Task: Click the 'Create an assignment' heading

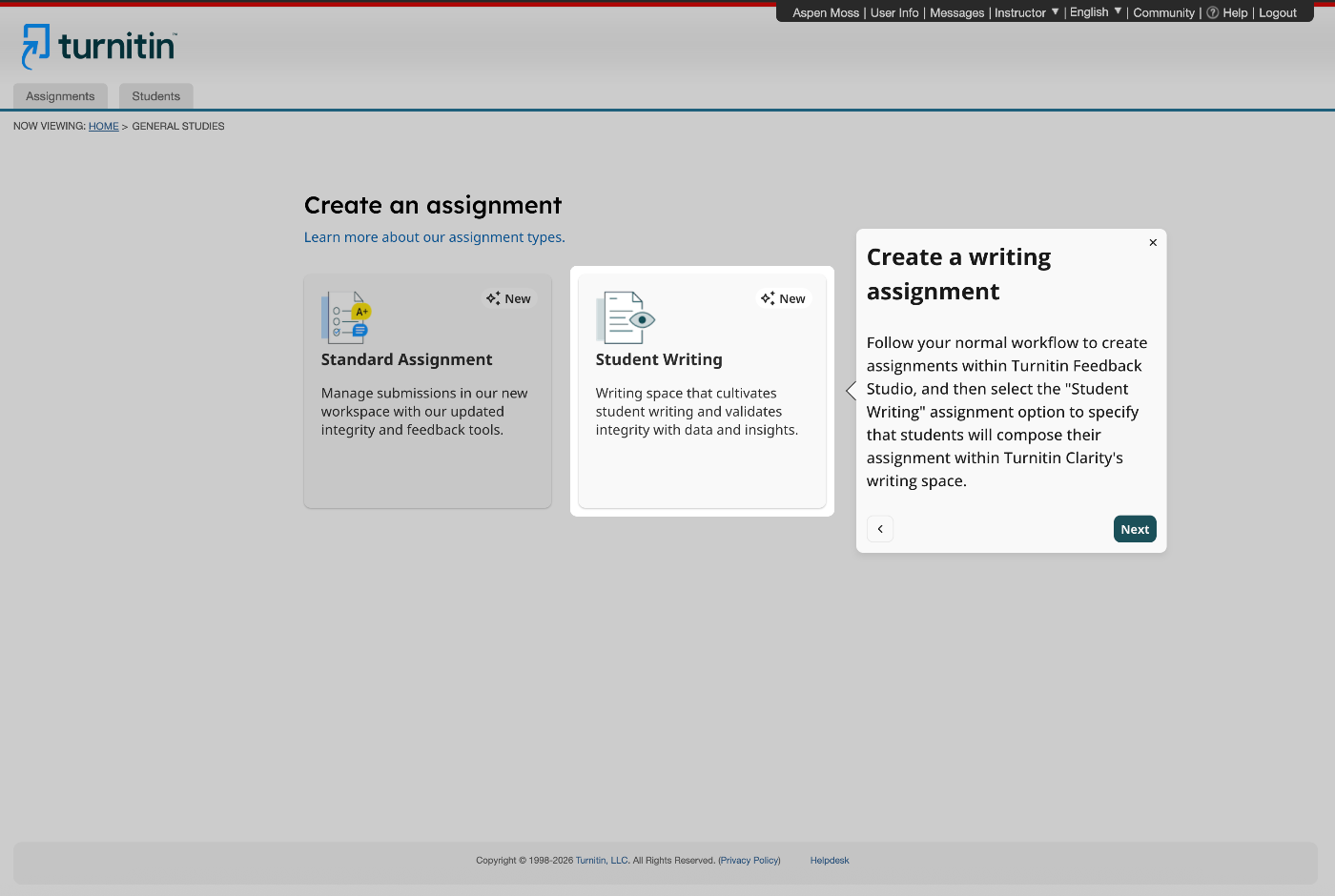Action: coord(433,205)
